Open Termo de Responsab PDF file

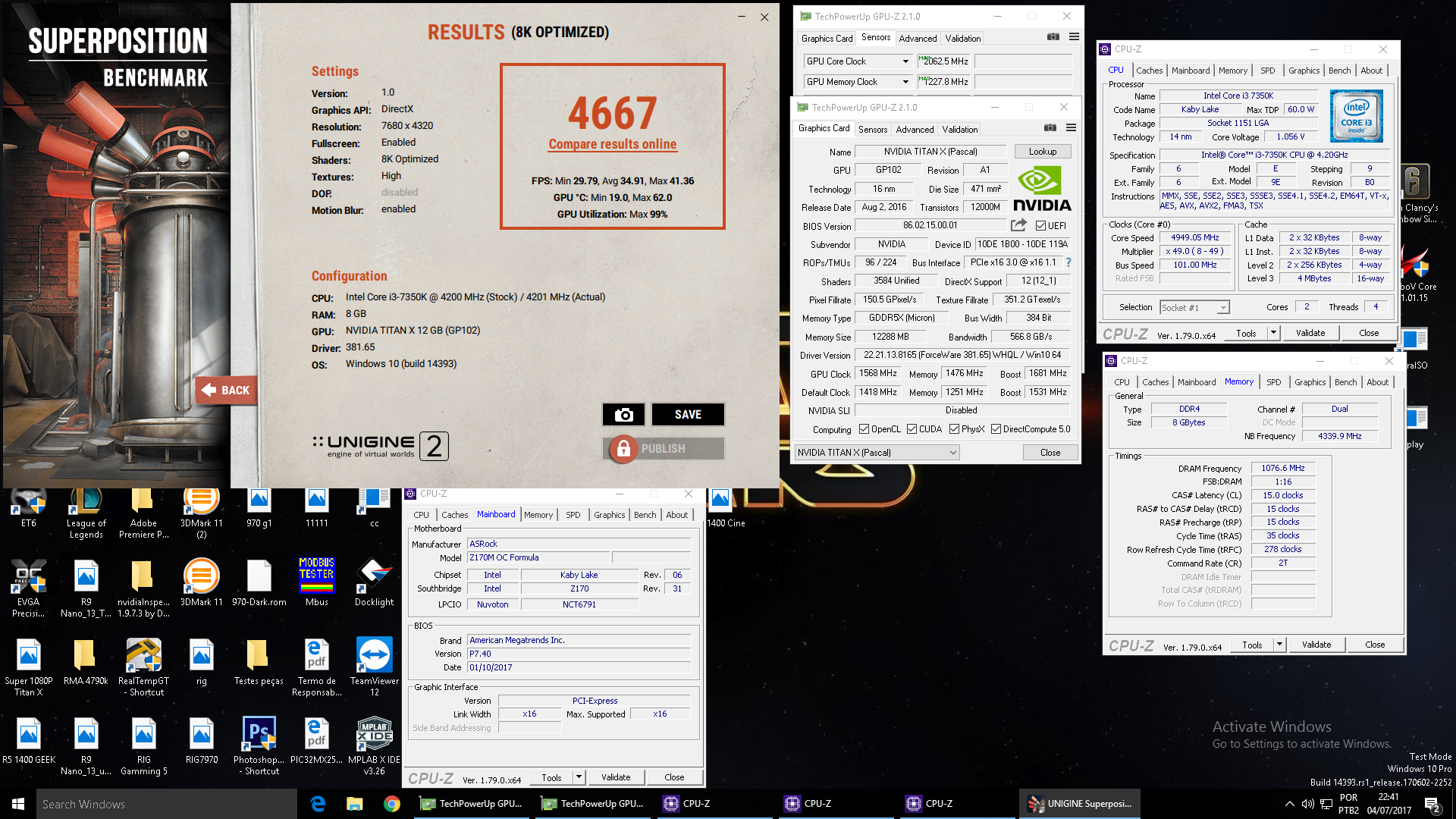point(317,667)
